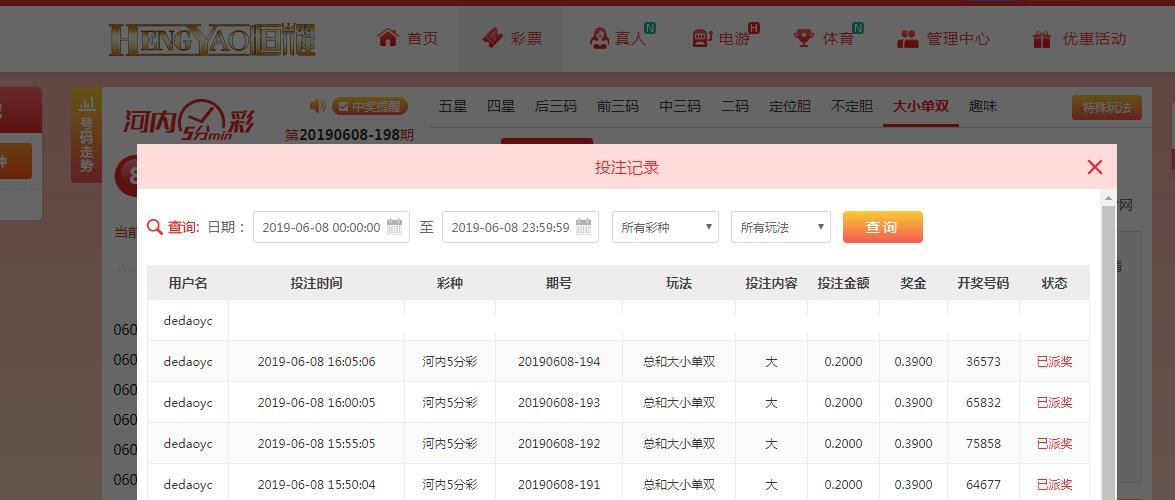This screenshot has width=1175, height=500.
Task: Click the speaker sound icon
Action: pyautogui.click(x=318, y=106)
